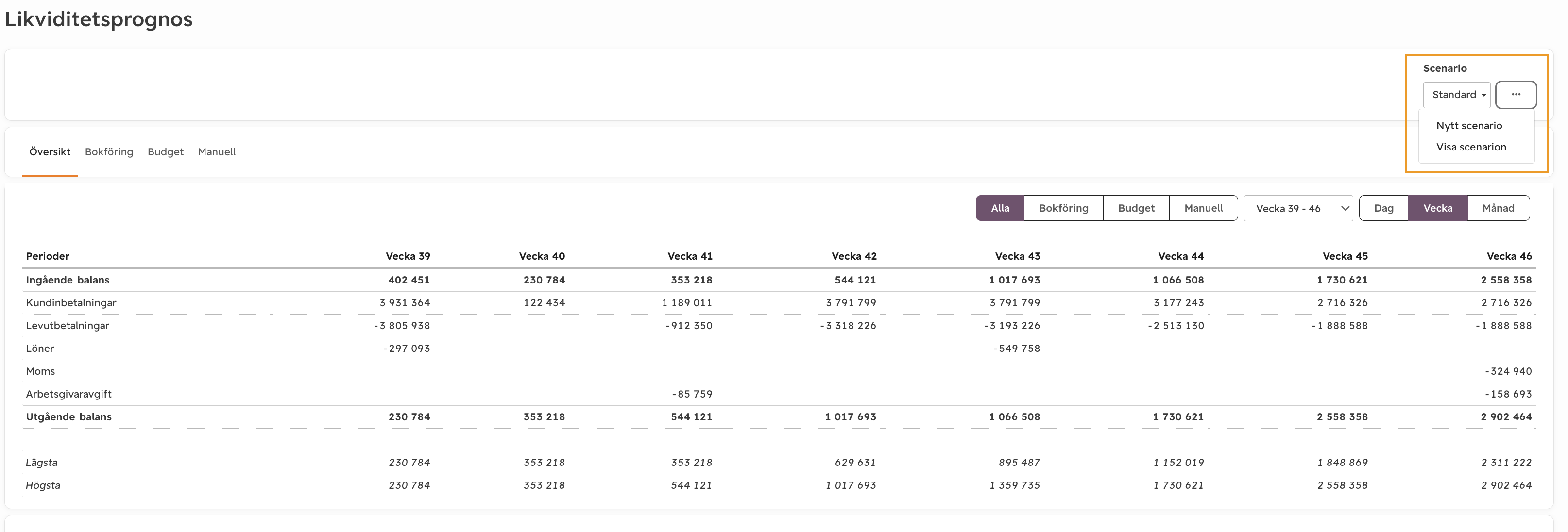Select the Alla filter button
Viewport: 1568px width, 532px height.
pos(1000,208)
